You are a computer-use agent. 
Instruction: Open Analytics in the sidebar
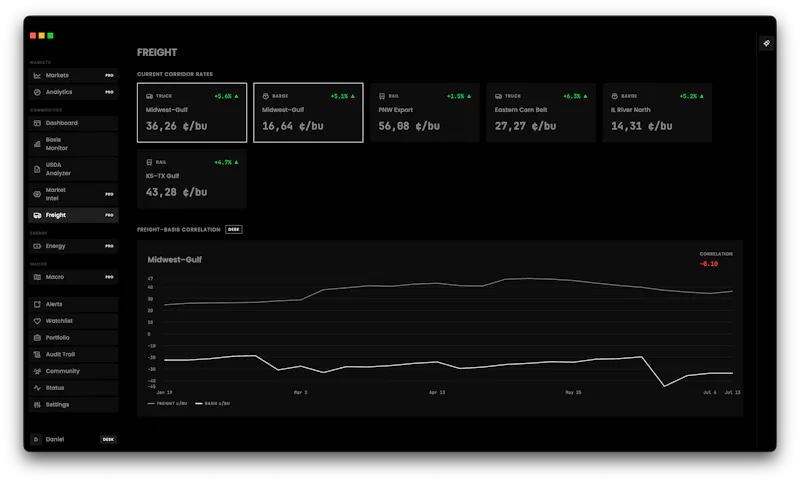[73, 92]
